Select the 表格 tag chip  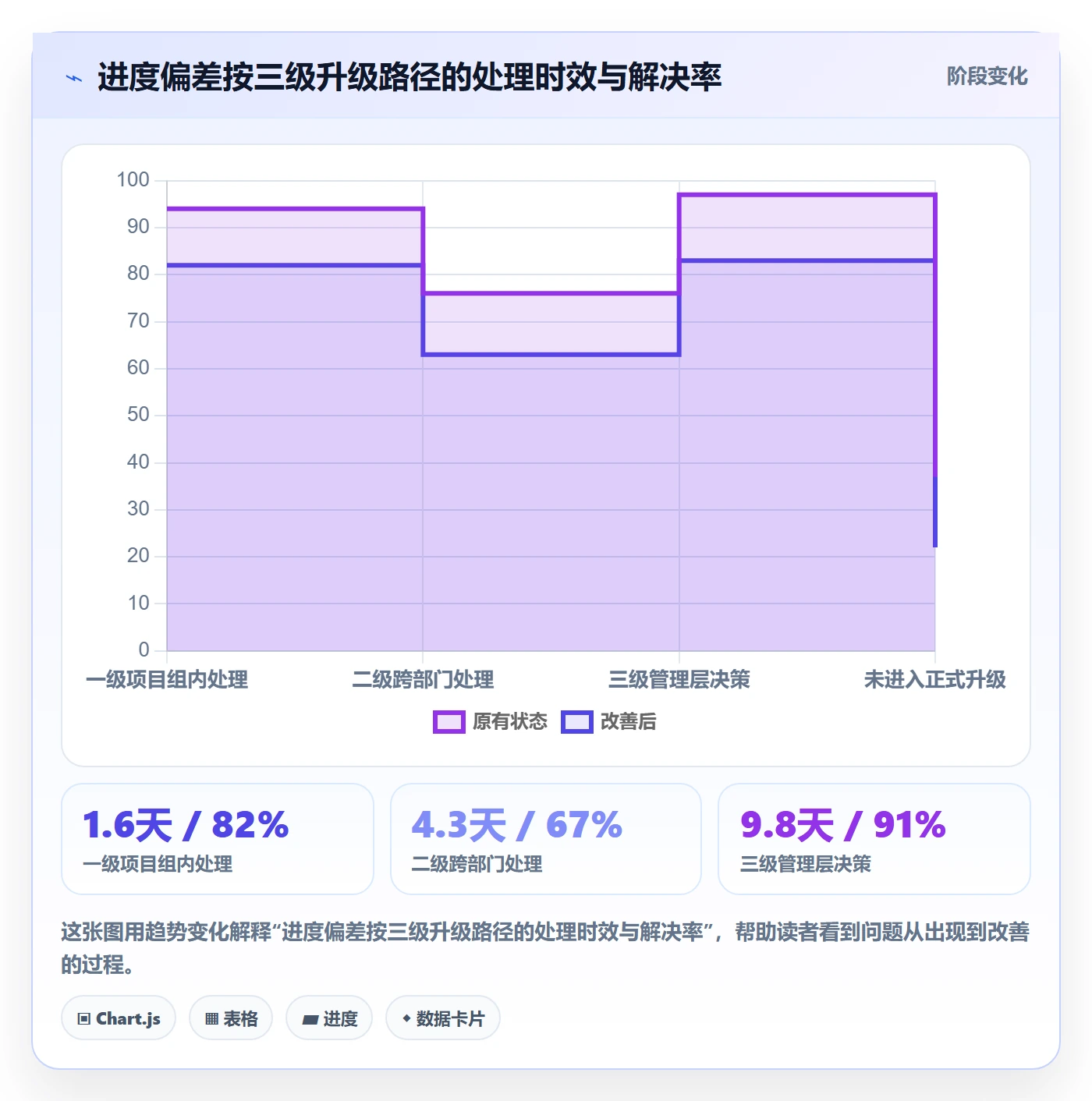tap(231, 1018)
